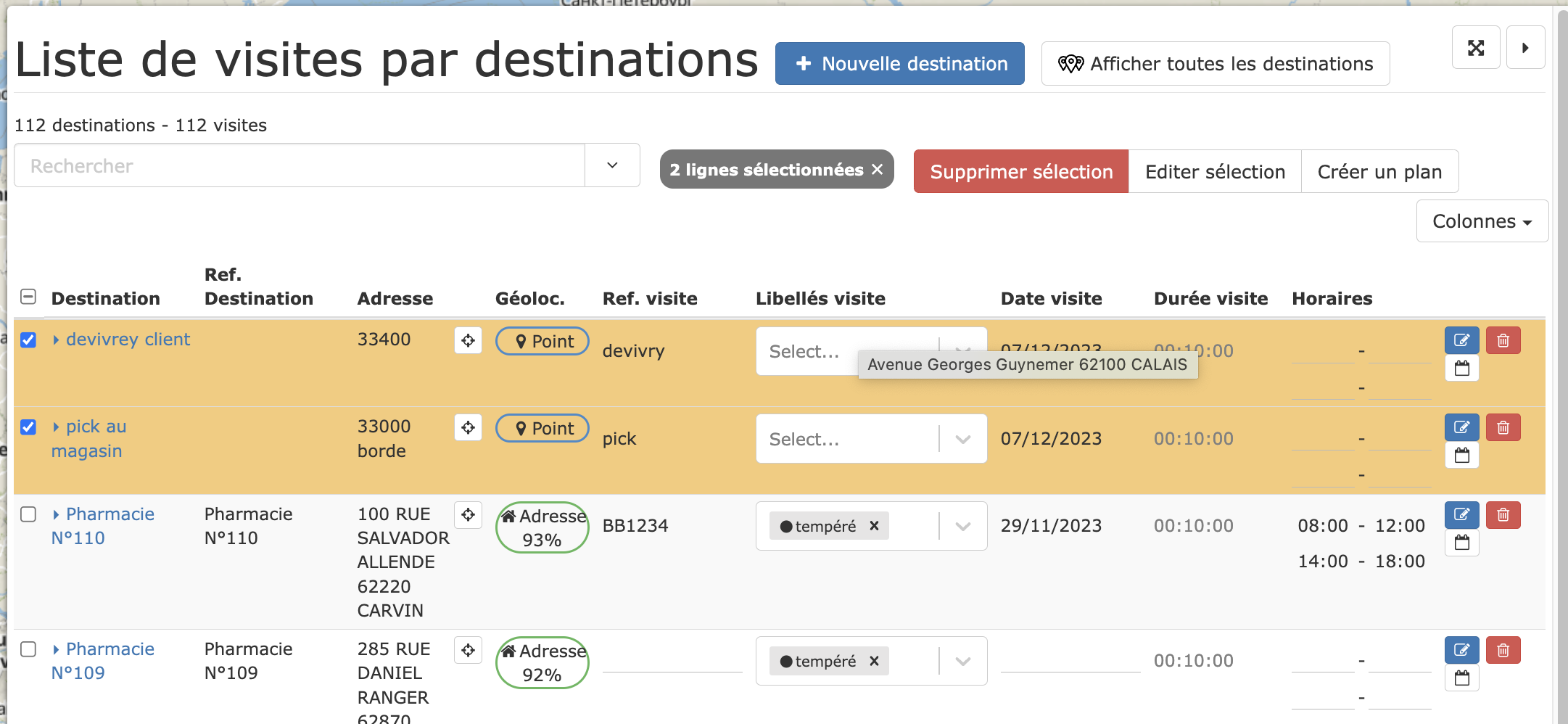Click crosshair locate icon for Pharmacie N°109
The image size is (1568, 724).
click(x=468, y=650)
